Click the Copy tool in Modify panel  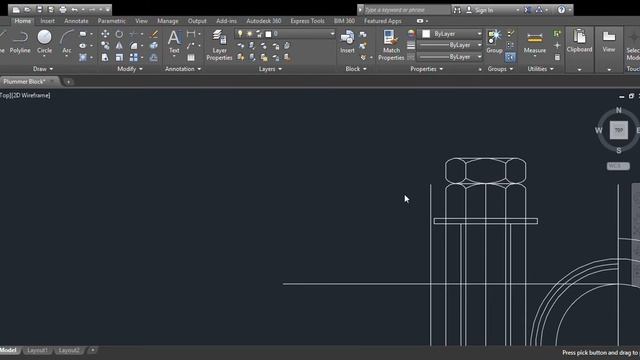(105, 45)
